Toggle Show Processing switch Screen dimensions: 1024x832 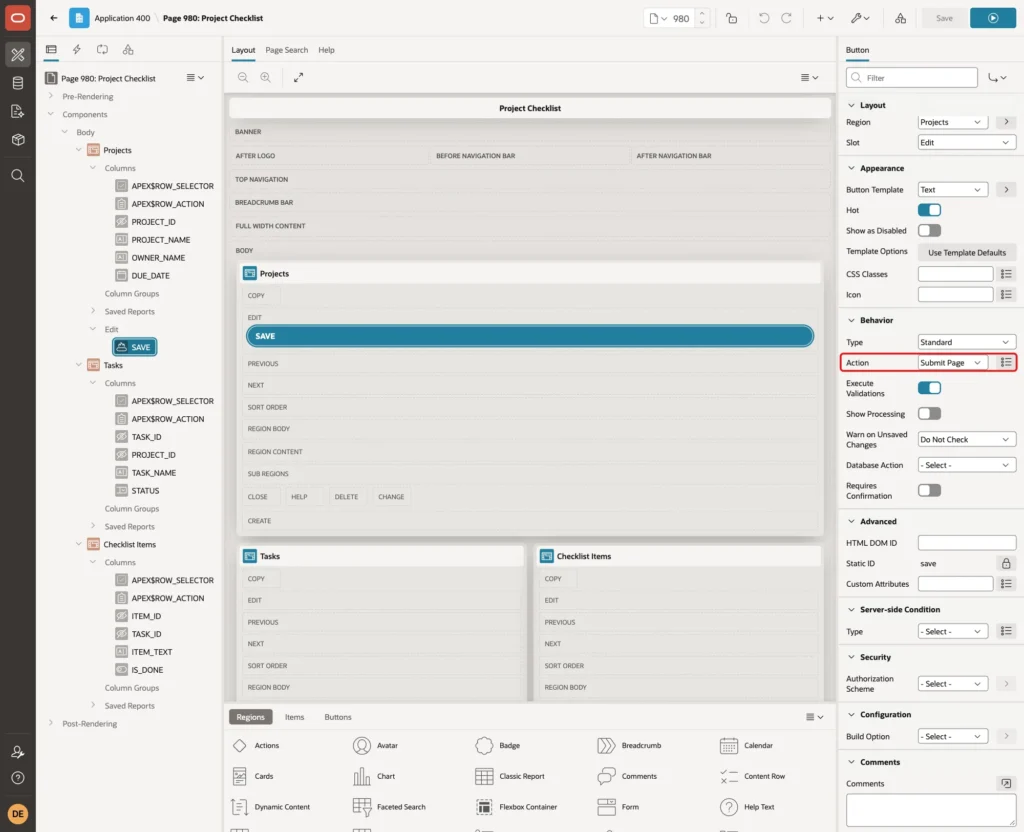(929, 413)
